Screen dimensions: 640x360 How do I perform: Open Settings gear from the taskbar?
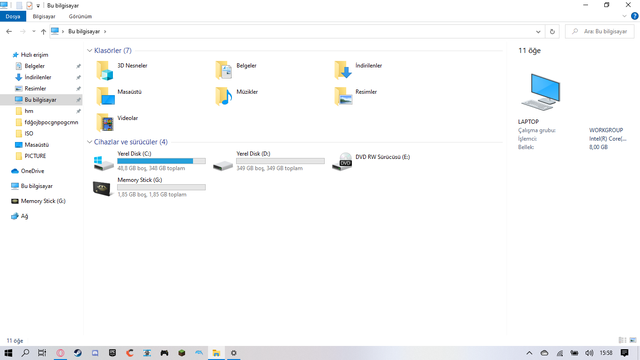pos(233,353)
